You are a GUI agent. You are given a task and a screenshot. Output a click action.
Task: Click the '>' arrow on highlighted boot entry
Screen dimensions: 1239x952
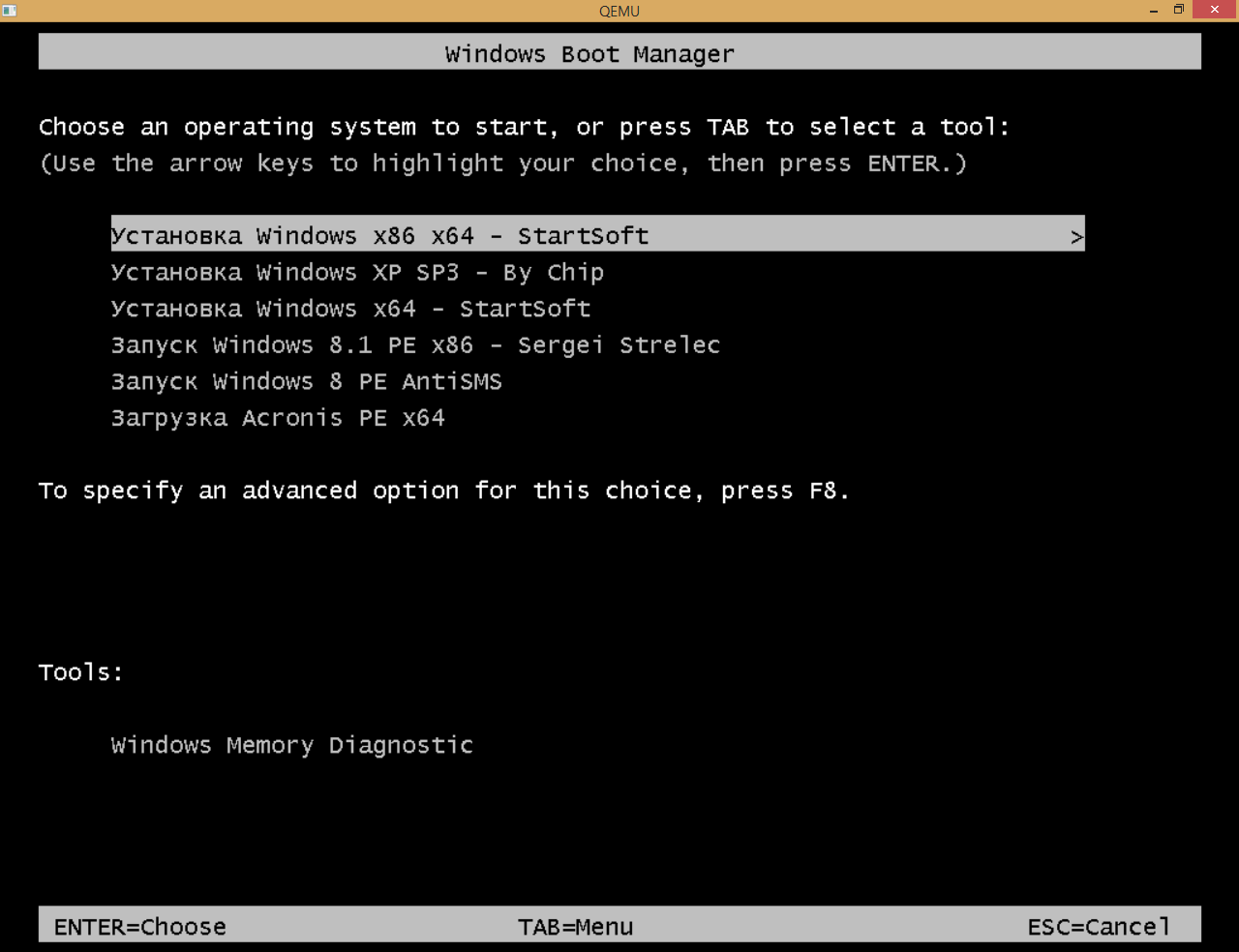tap(1076, 237)
